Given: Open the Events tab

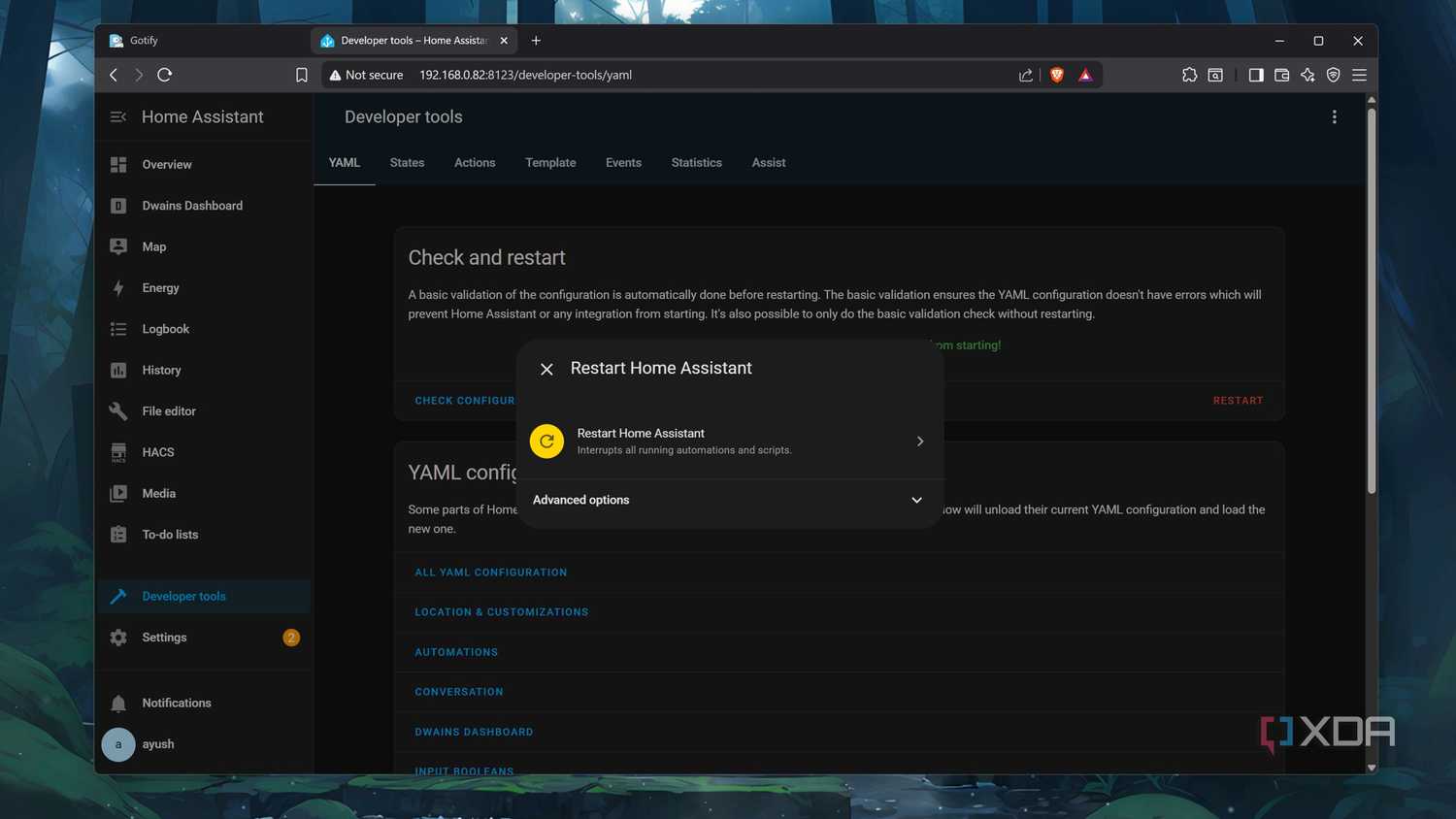Looking at the screenshot, I should [x=623, y=163].
